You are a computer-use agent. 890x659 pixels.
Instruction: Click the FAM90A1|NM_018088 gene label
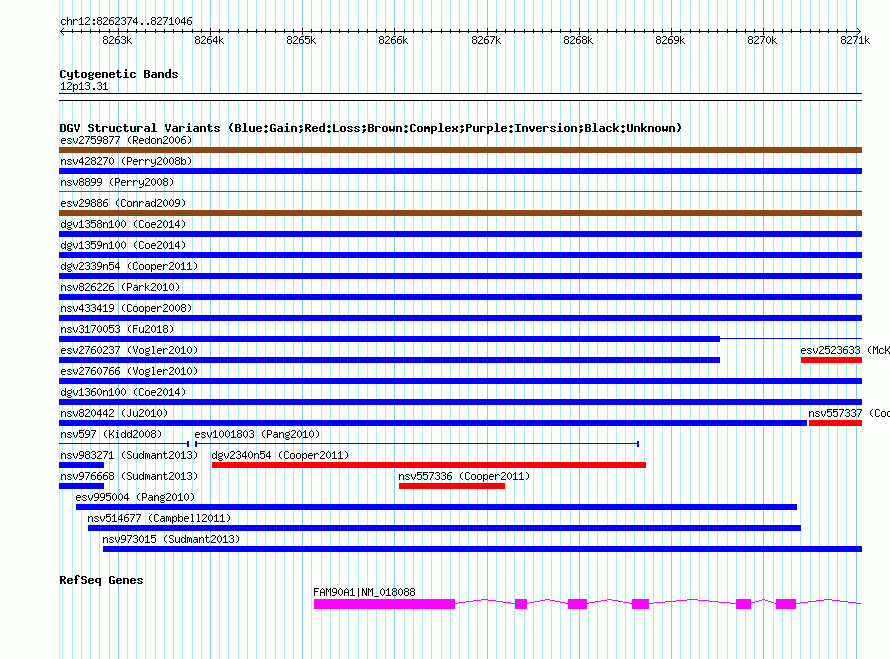click(x=364, y=592)
